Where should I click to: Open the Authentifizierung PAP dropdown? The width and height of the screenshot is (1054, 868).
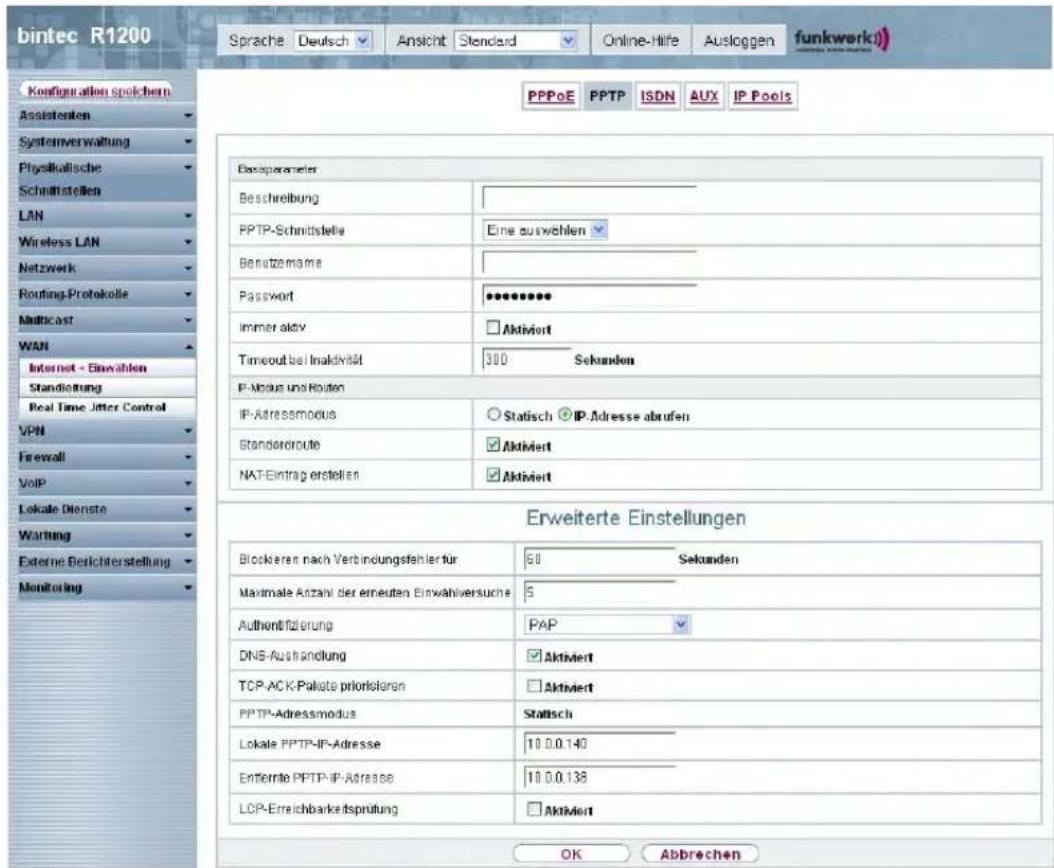(607, 625)
